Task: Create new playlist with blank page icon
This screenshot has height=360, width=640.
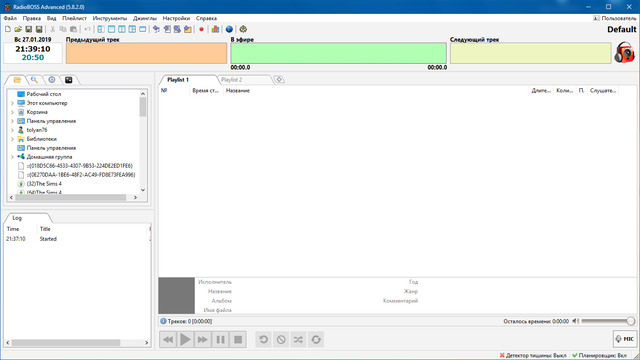Action: (x=8, y=29)
